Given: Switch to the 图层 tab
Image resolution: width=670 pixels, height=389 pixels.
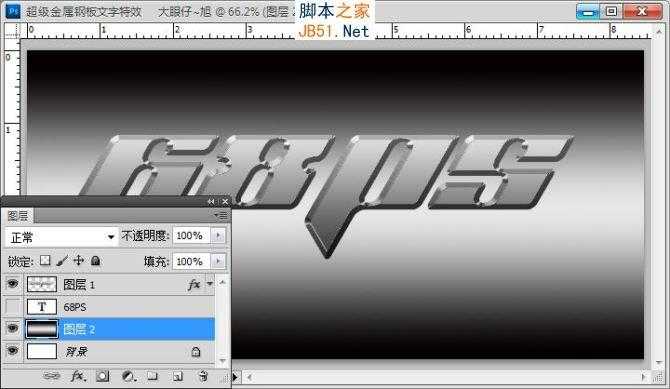Looking at the screenshot, I should [x=18, y=216].
